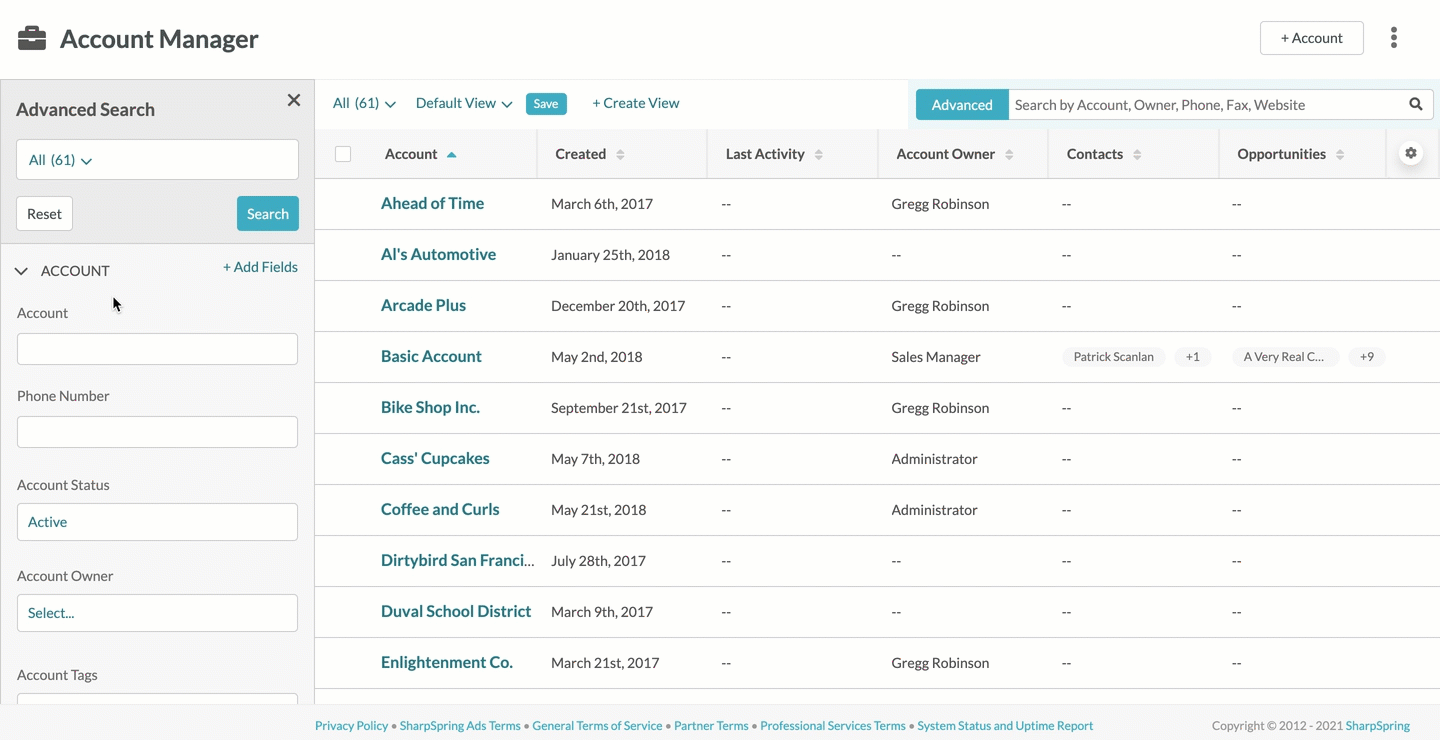This screenshot has width=1440, height=740.
Task: Open Bike Shop Inc. account
Action: tap(430, 407)
